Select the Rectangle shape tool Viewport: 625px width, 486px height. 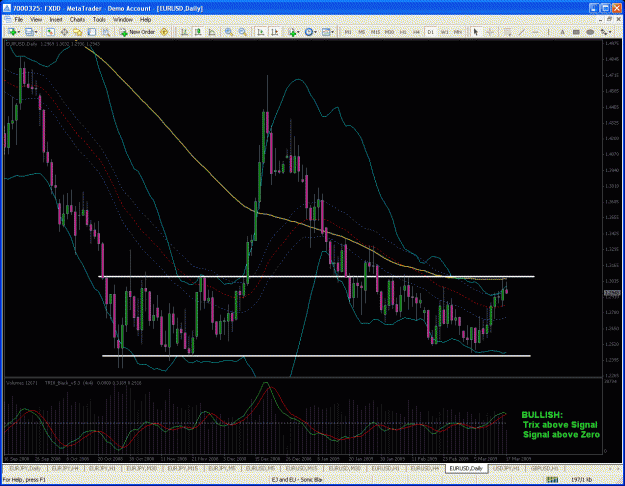(x=576, y=32)
